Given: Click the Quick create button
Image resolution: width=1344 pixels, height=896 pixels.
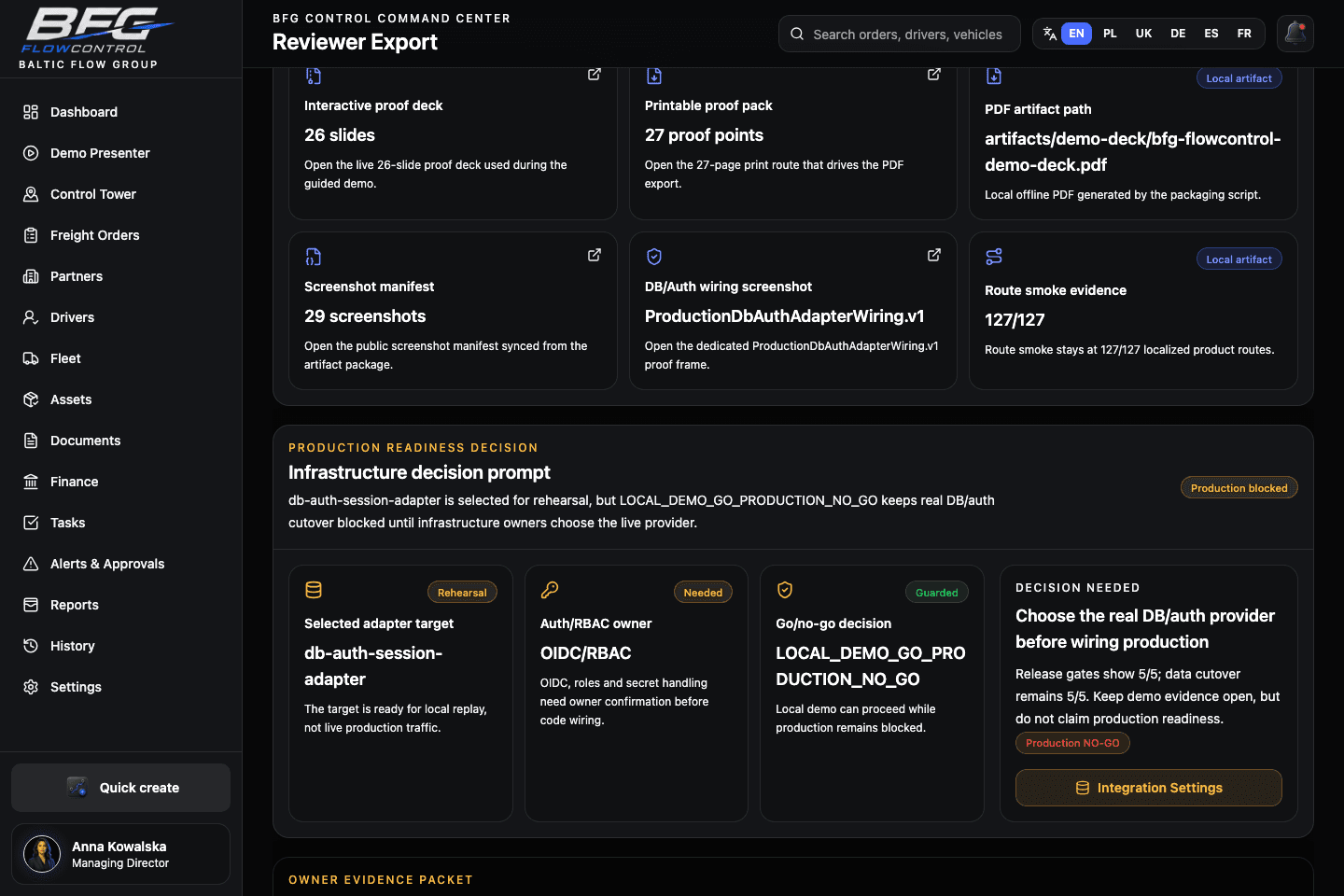Looking at the screenshot, I should point(120,788).
